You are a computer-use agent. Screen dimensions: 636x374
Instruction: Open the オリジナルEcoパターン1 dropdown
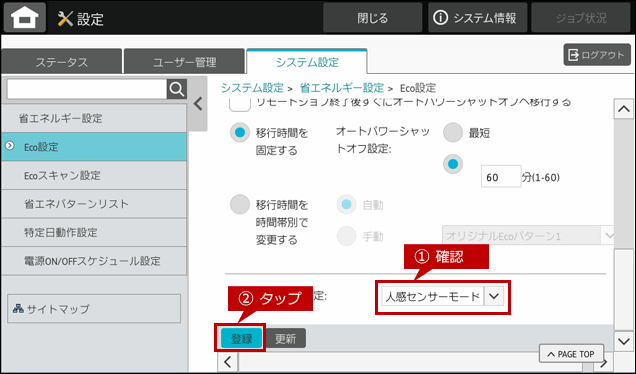click(528, 235)
